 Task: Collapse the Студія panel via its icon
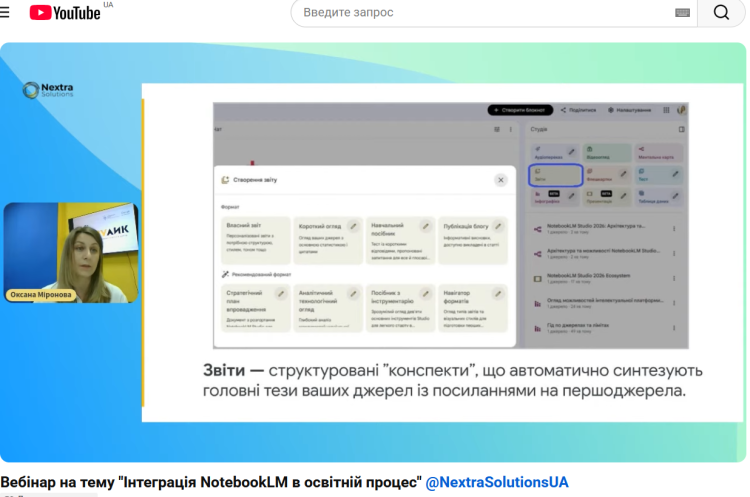click(x=682, y=129)
